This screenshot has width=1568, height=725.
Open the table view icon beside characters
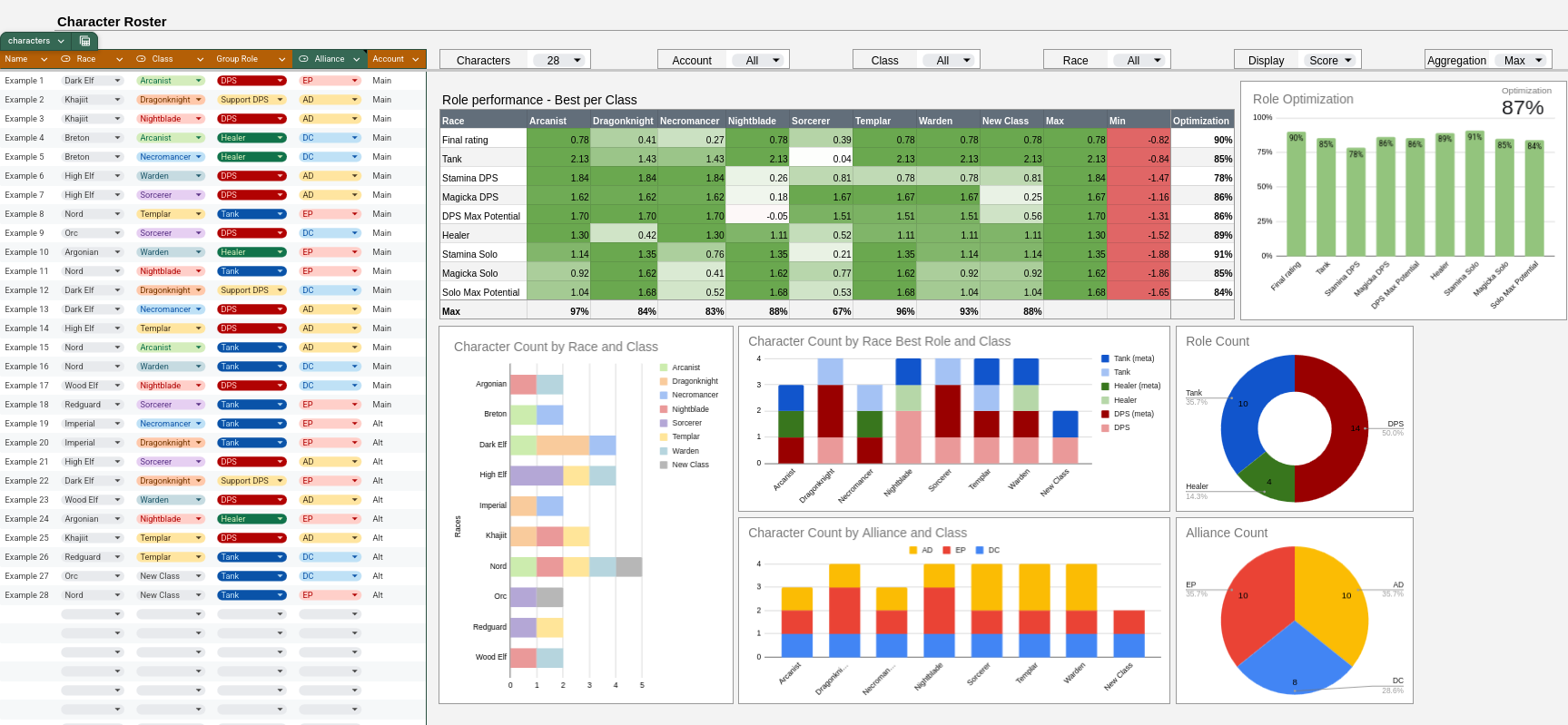click(84, 41)
